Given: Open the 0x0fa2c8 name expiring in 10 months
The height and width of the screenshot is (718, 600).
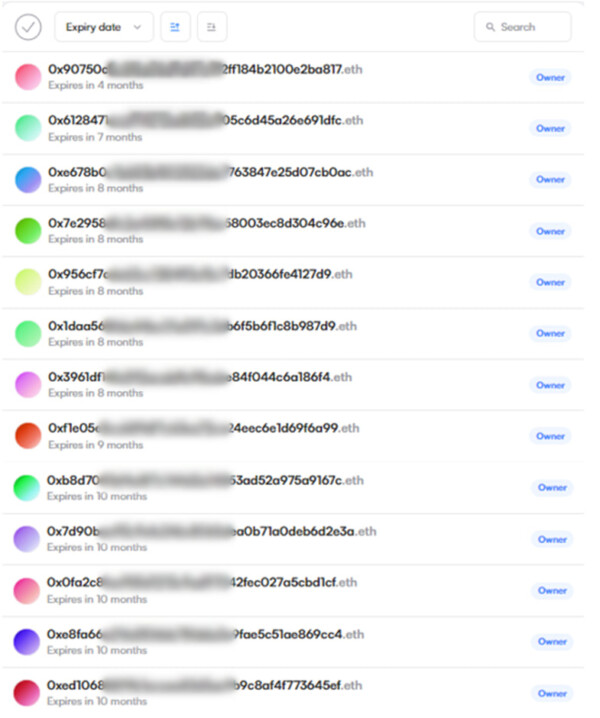Looking at the screenshot, I should coord(293,590).
